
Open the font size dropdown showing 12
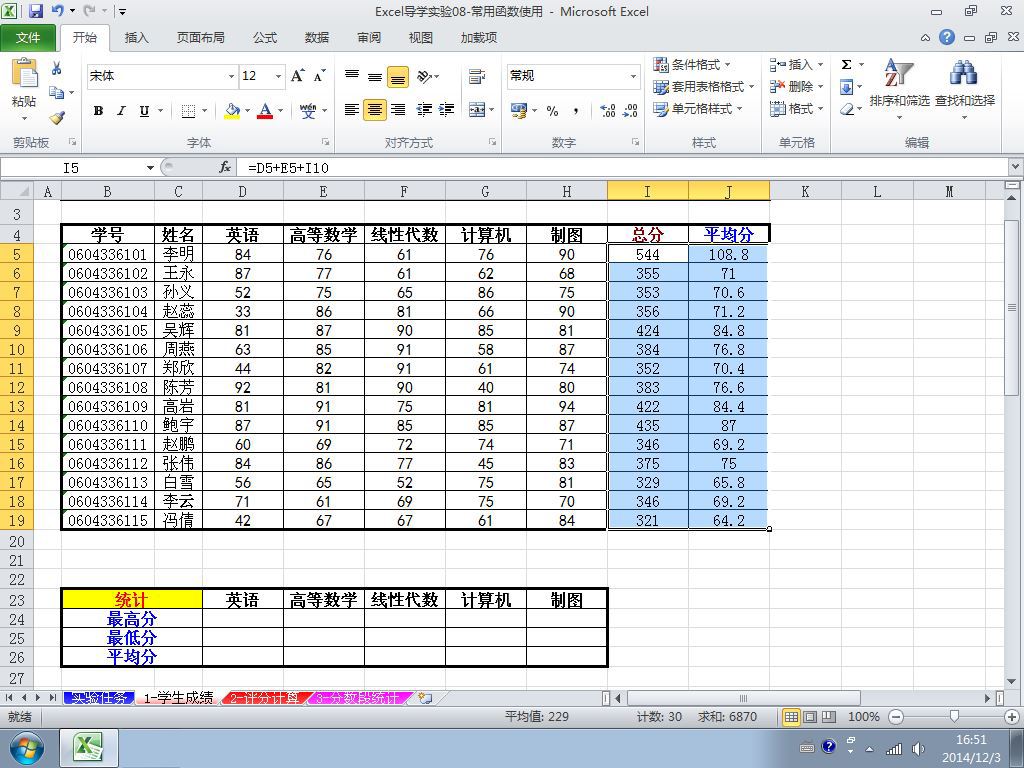278,76
